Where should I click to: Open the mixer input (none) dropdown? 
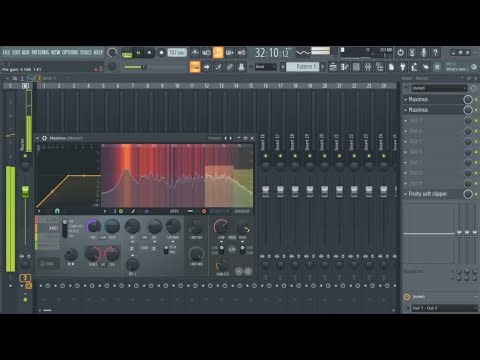tap(439, 88)
